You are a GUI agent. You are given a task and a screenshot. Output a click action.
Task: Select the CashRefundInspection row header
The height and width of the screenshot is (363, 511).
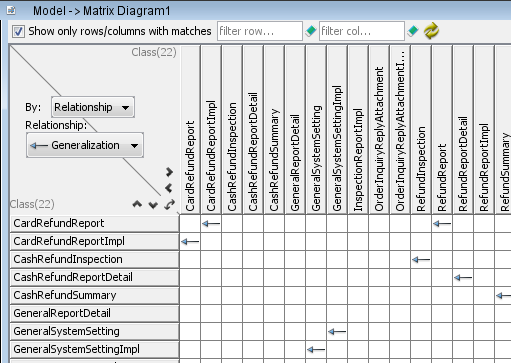(95, 259)
